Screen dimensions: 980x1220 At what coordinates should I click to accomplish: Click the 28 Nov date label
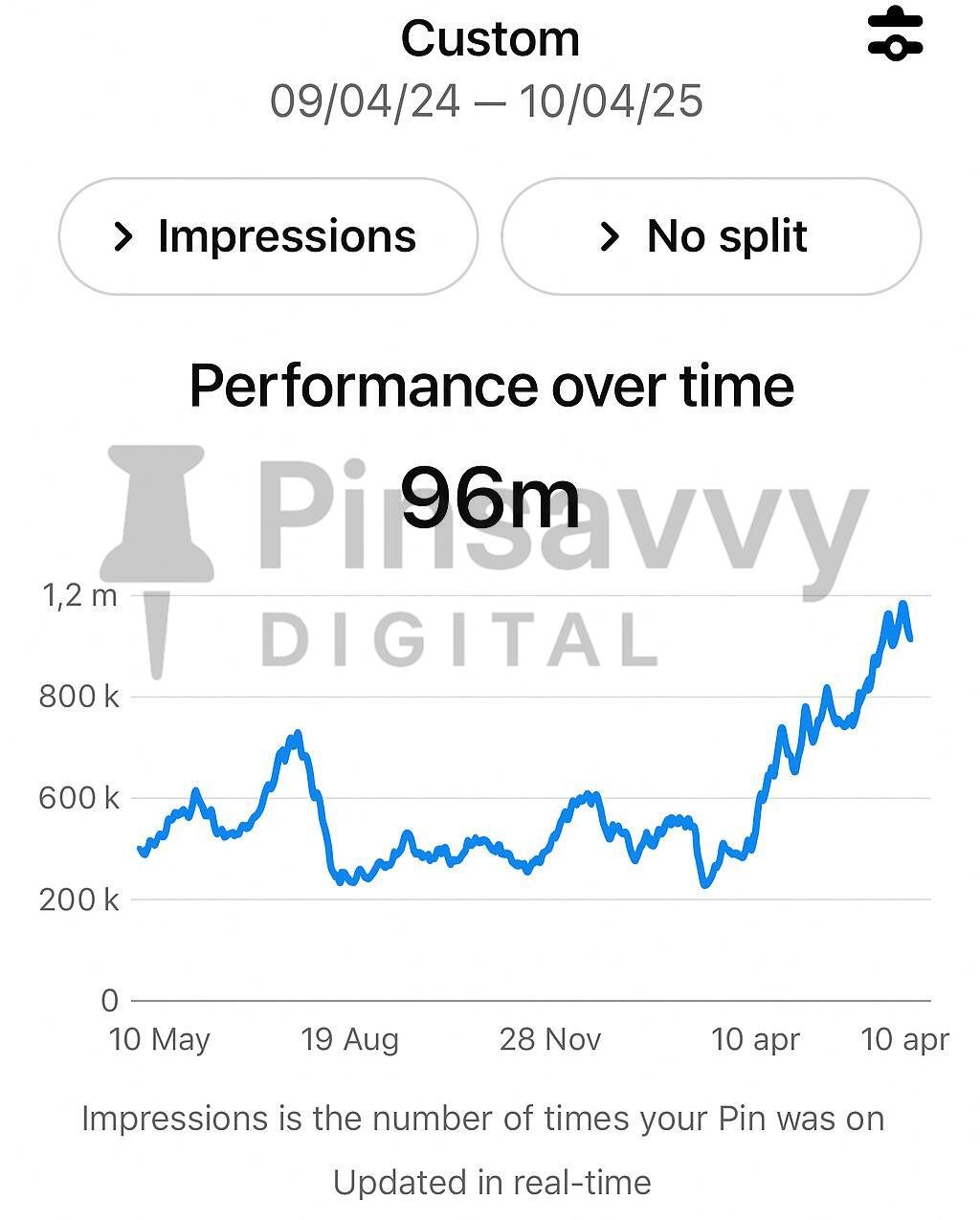(x=550, y=1039)
